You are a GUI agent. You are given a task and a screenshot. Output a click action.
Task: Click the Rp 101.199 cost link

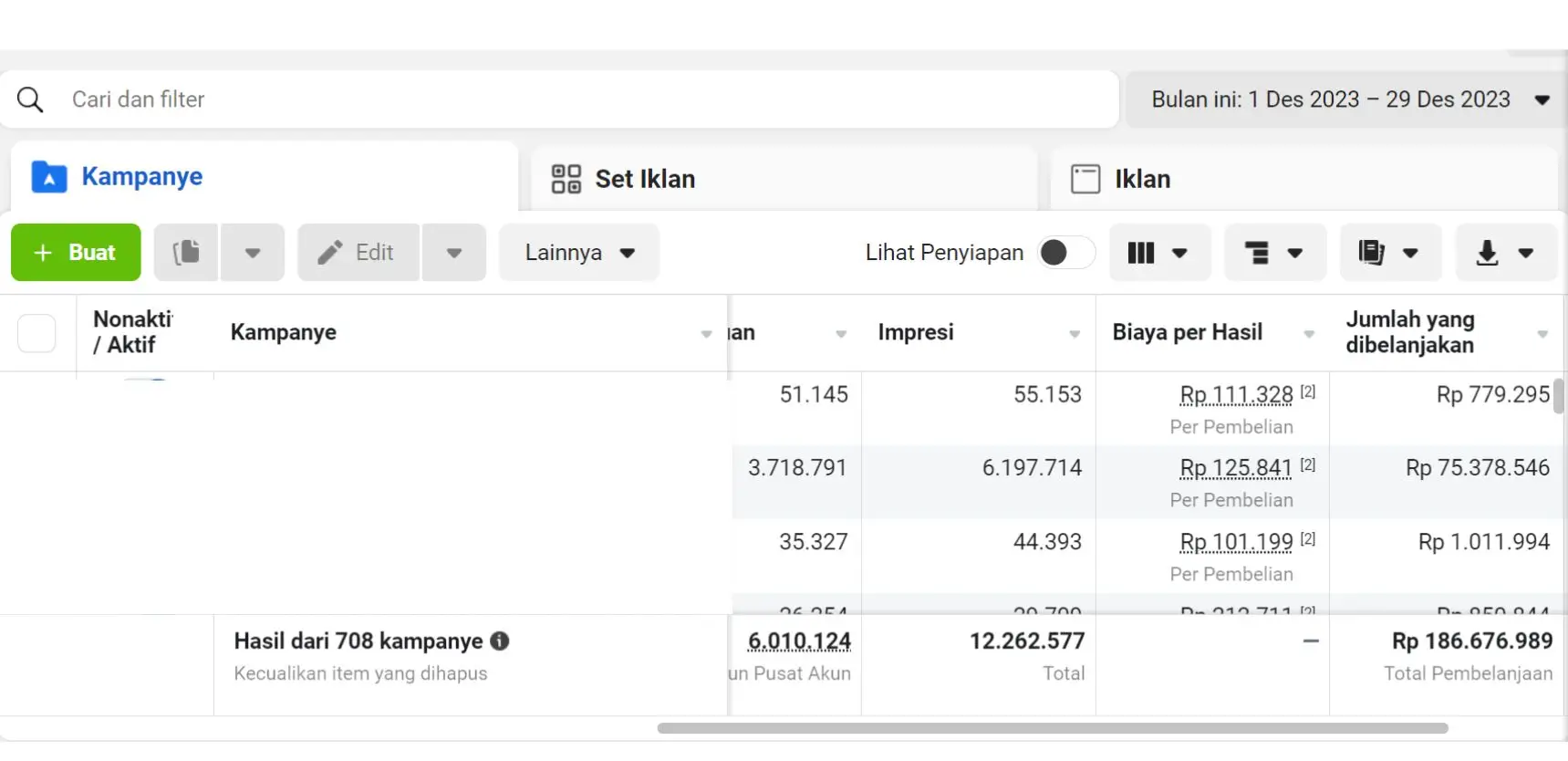(x=1236, y=542)
